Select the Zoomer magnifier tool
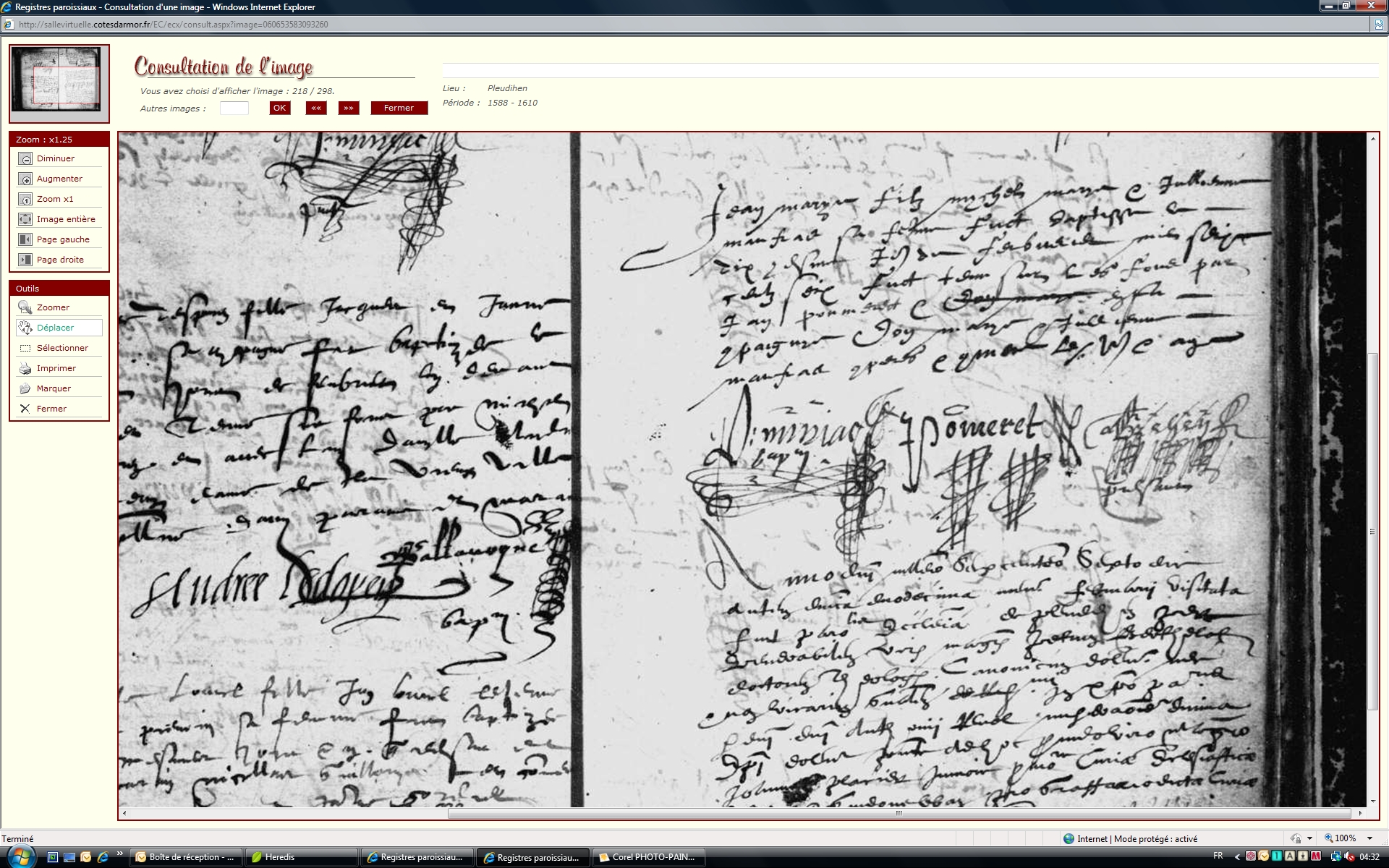1389x868 pixels. click(x=25, y=307)
